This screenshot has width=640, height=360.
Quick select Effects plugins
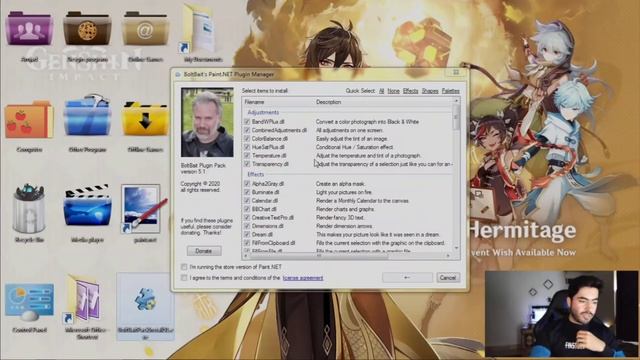[x=410, y=91]
